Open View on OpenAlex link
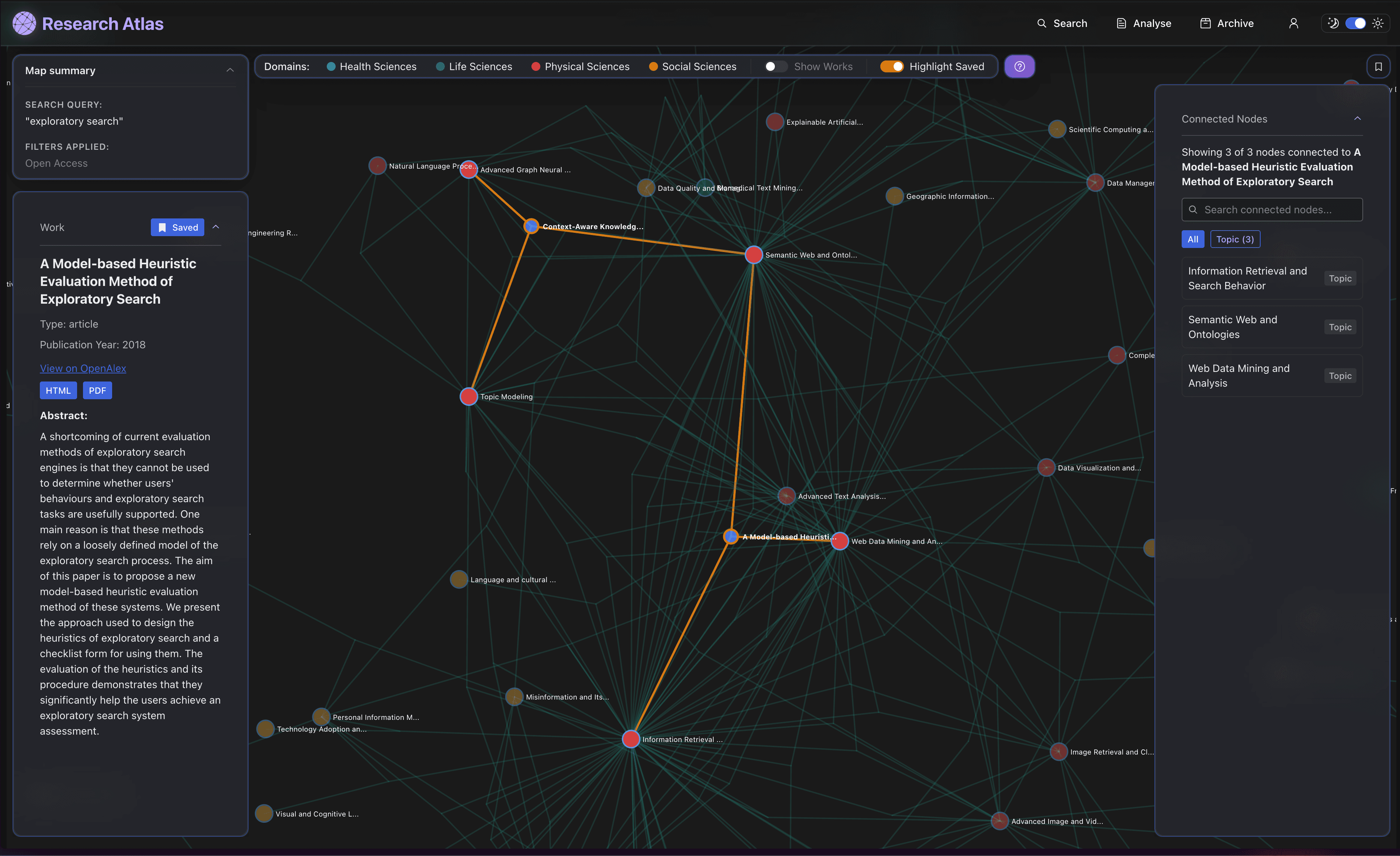The height and width of the screenshot is (856, 1400). pos(82,368)
